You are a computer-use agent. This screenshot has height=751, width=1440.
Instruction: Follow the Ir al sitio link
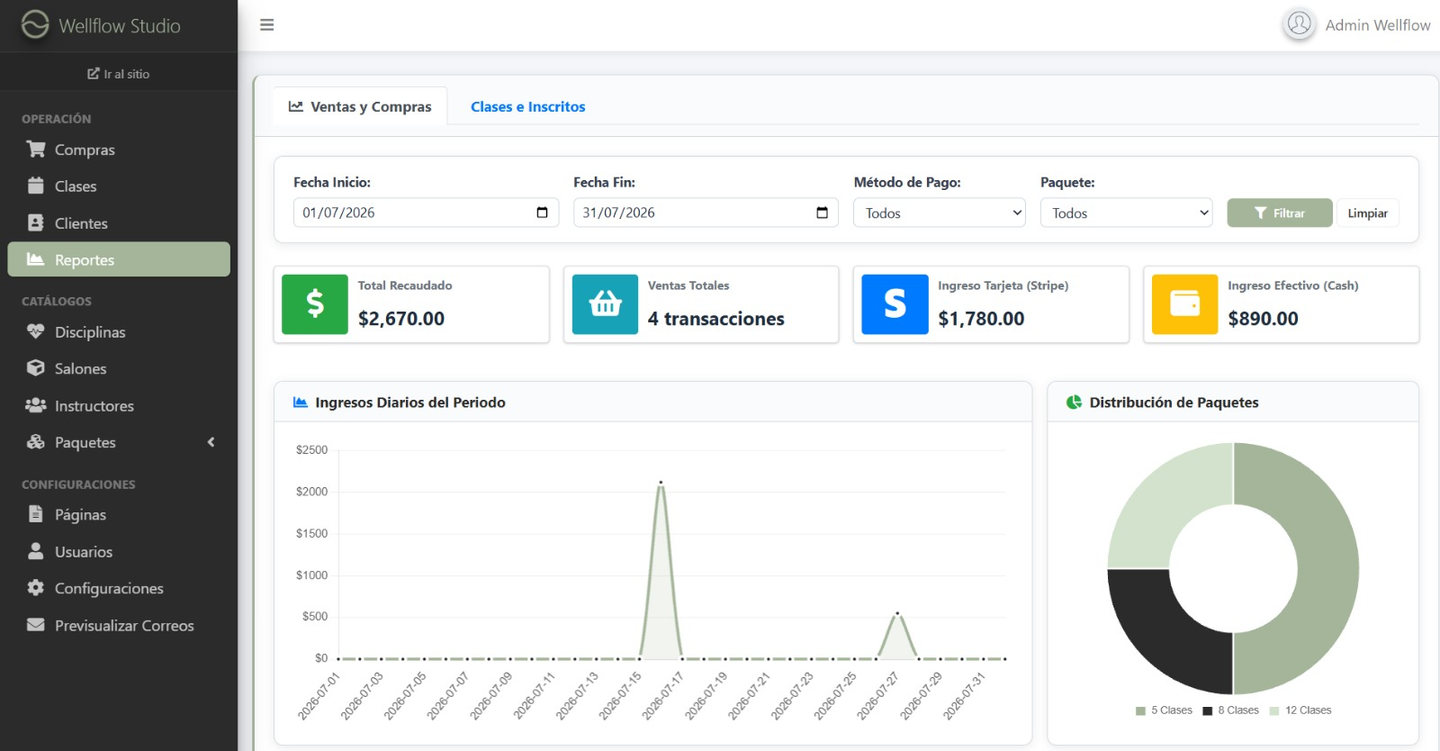[119, 74]
